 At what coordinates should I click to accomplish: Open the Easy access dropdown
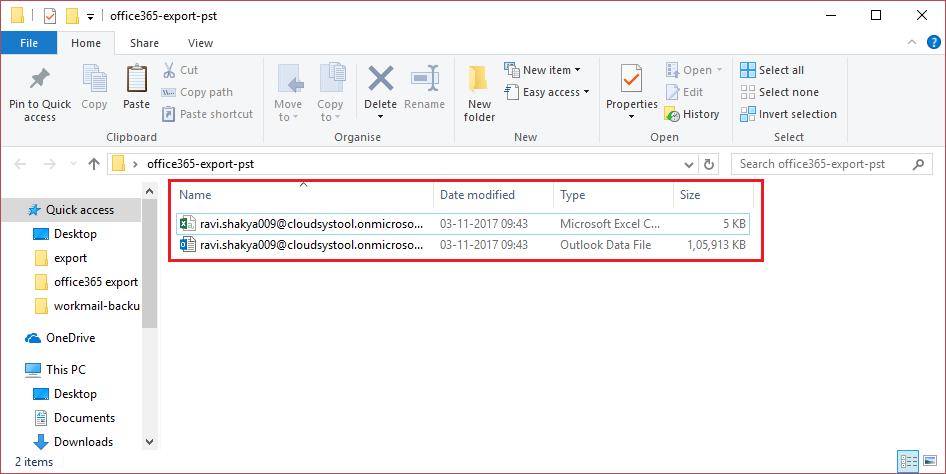(x=547, y=92)
